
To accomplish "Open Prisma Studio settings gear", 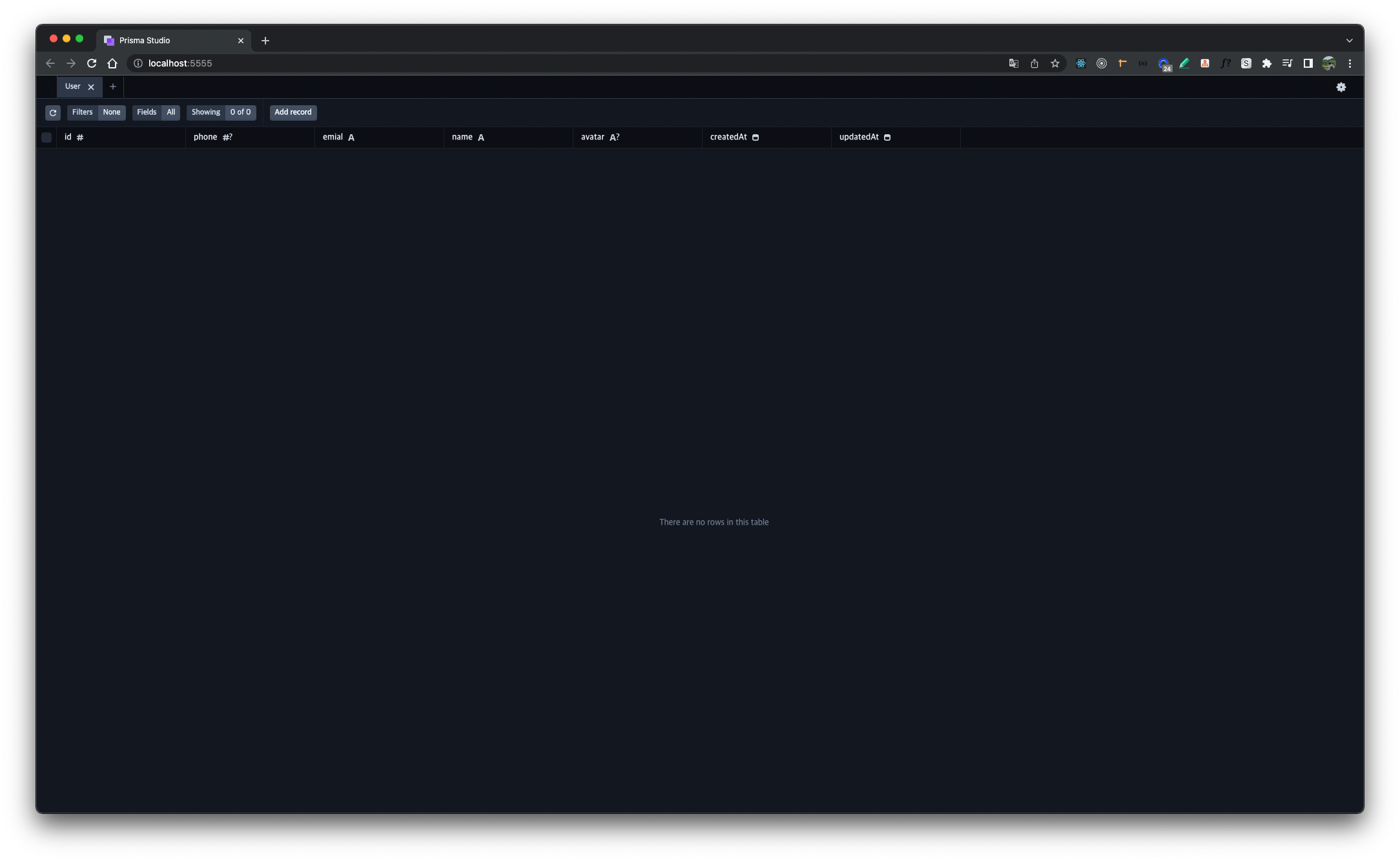I will (1341, 87).
